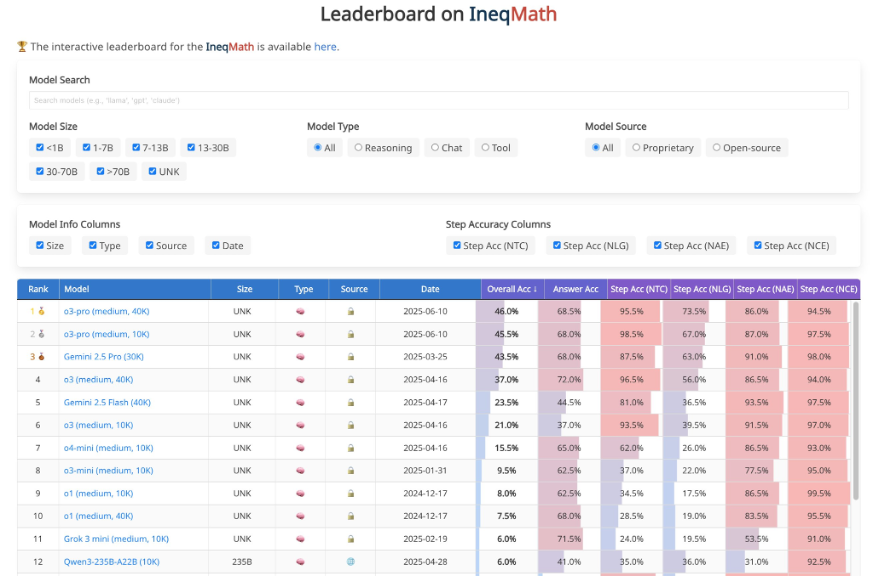
Task: Click the gold medal icon at rank 1
Action: click(41, 311)
